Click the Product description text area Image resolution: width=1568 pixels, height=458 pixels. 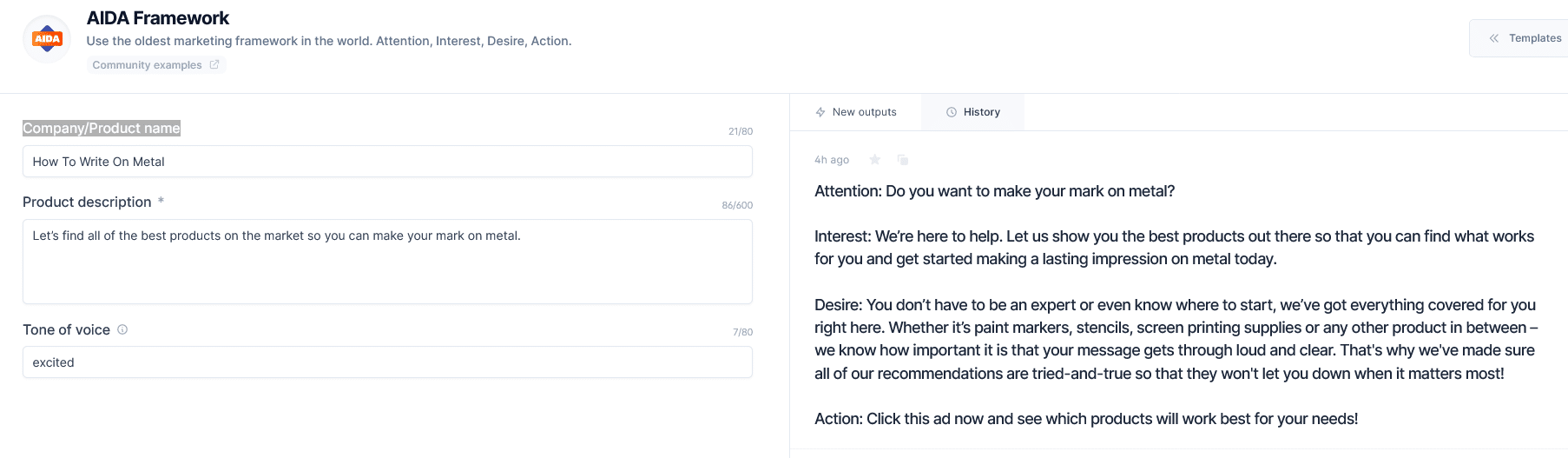(x=387, y=262)
